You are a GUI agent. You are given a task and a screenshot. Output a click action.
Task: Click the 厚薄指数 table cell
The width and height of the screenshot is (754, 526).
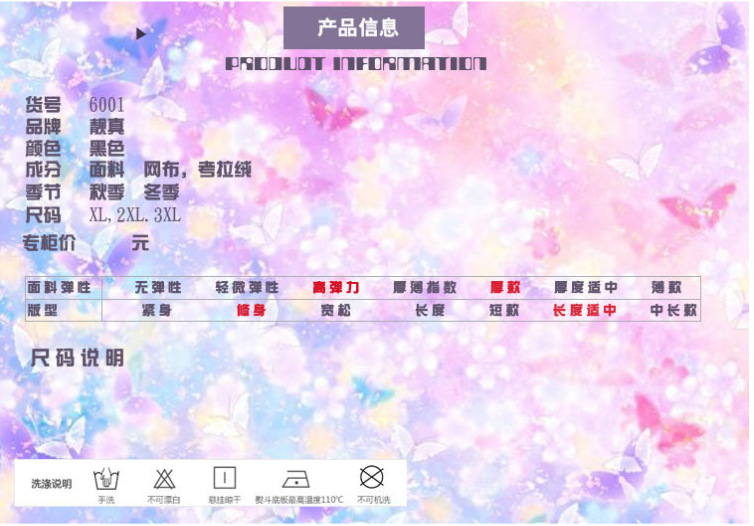(x=425, y=288)
